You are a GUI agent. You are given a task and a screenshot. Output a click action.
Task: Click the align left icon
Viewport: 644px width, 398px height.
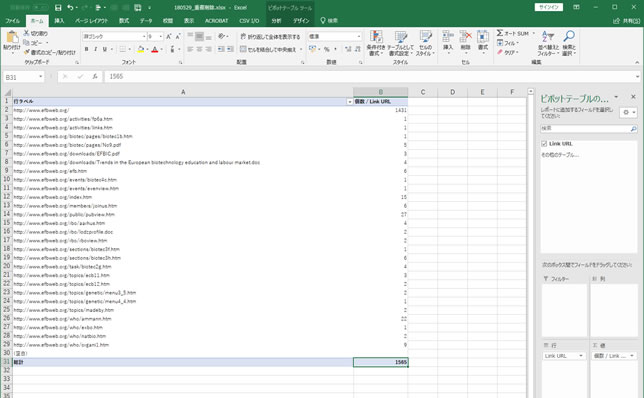coord(190,49)
